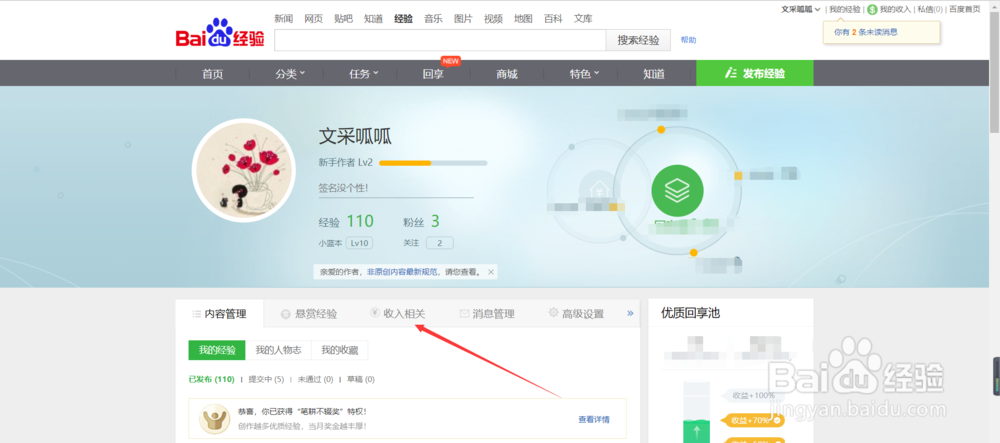The height and width of the screenshot is (443, 1000).
Task: Select the 我的经验 sub-tab
Action: coord(217,350)
